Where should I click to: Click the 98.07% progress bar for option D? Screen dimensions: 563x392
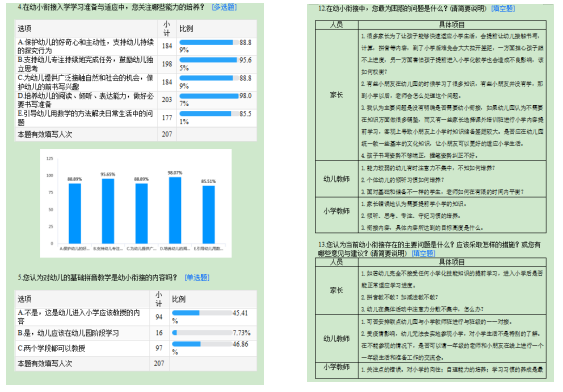coord(209,96)
